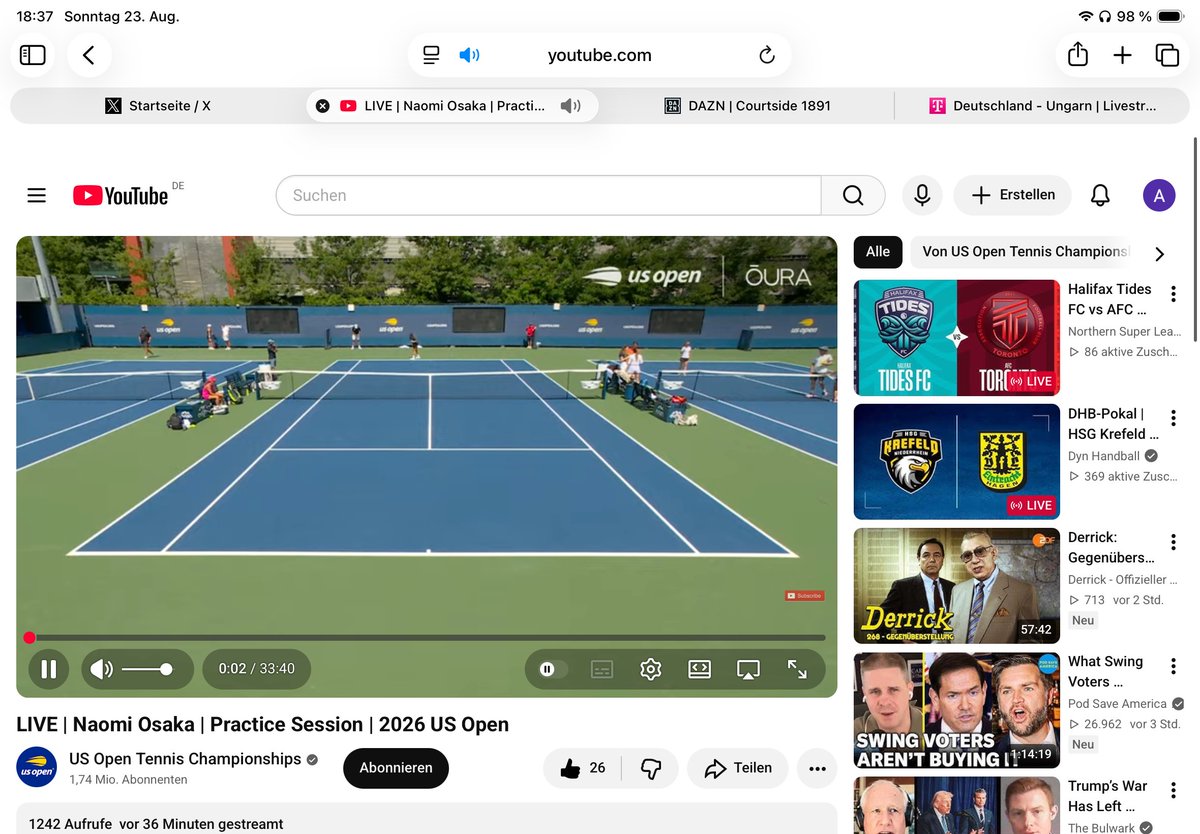Click the video title text
Image resolution: width=1200 pixels, height=834 pixels.
coord(263,724)
